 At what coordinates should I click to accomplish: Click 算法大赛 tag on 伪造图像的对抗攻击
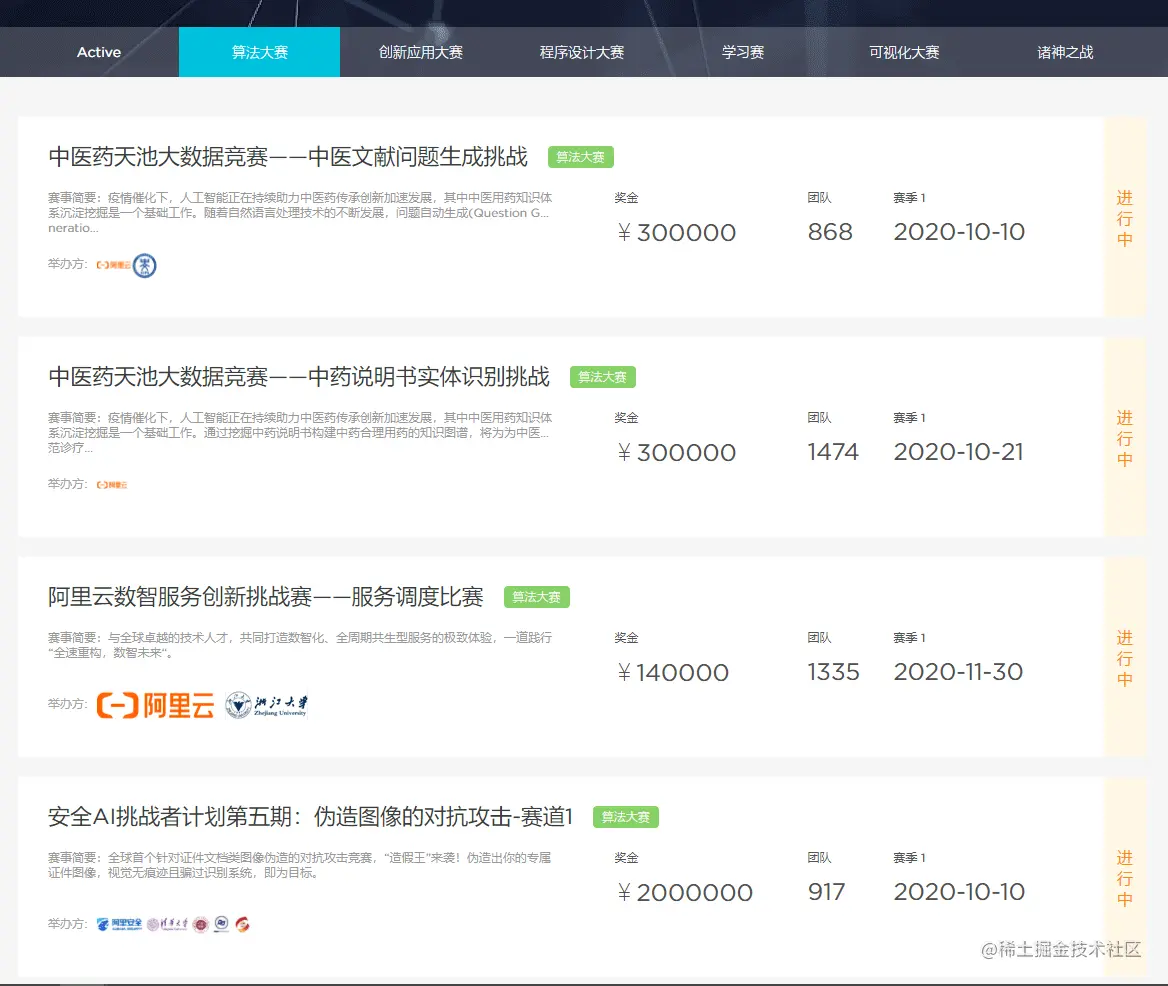pyautogui.click(x=626, y=817)
